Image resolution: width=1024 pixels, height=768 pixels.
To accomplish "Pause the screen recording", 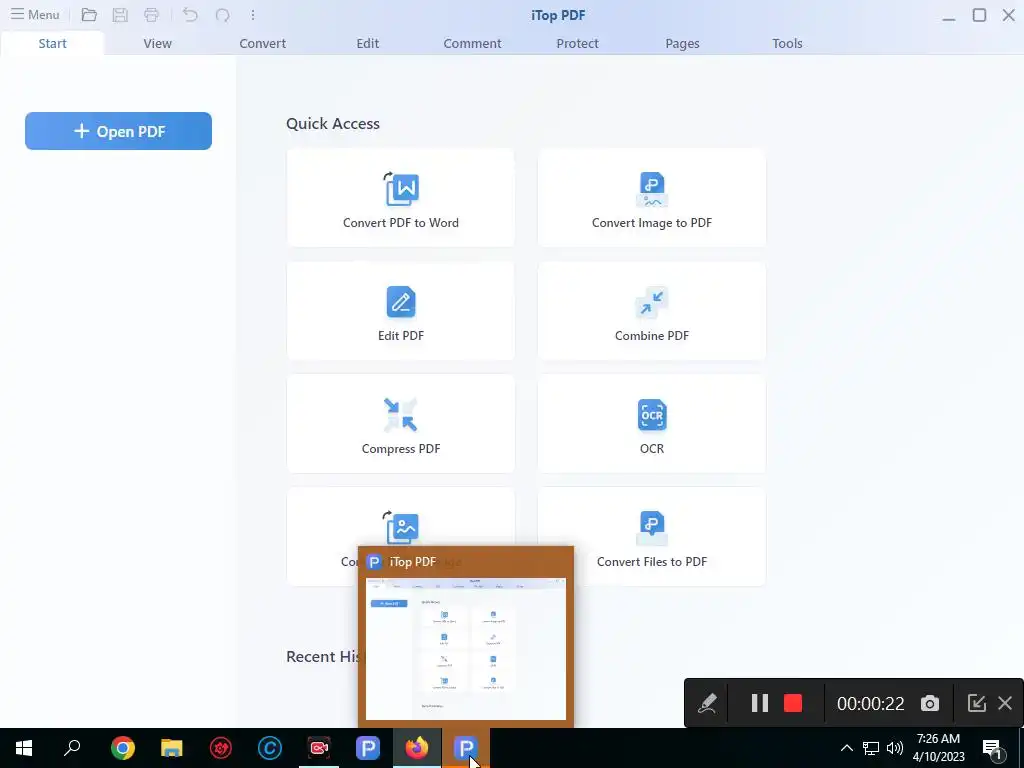I will tap(760, 703).
